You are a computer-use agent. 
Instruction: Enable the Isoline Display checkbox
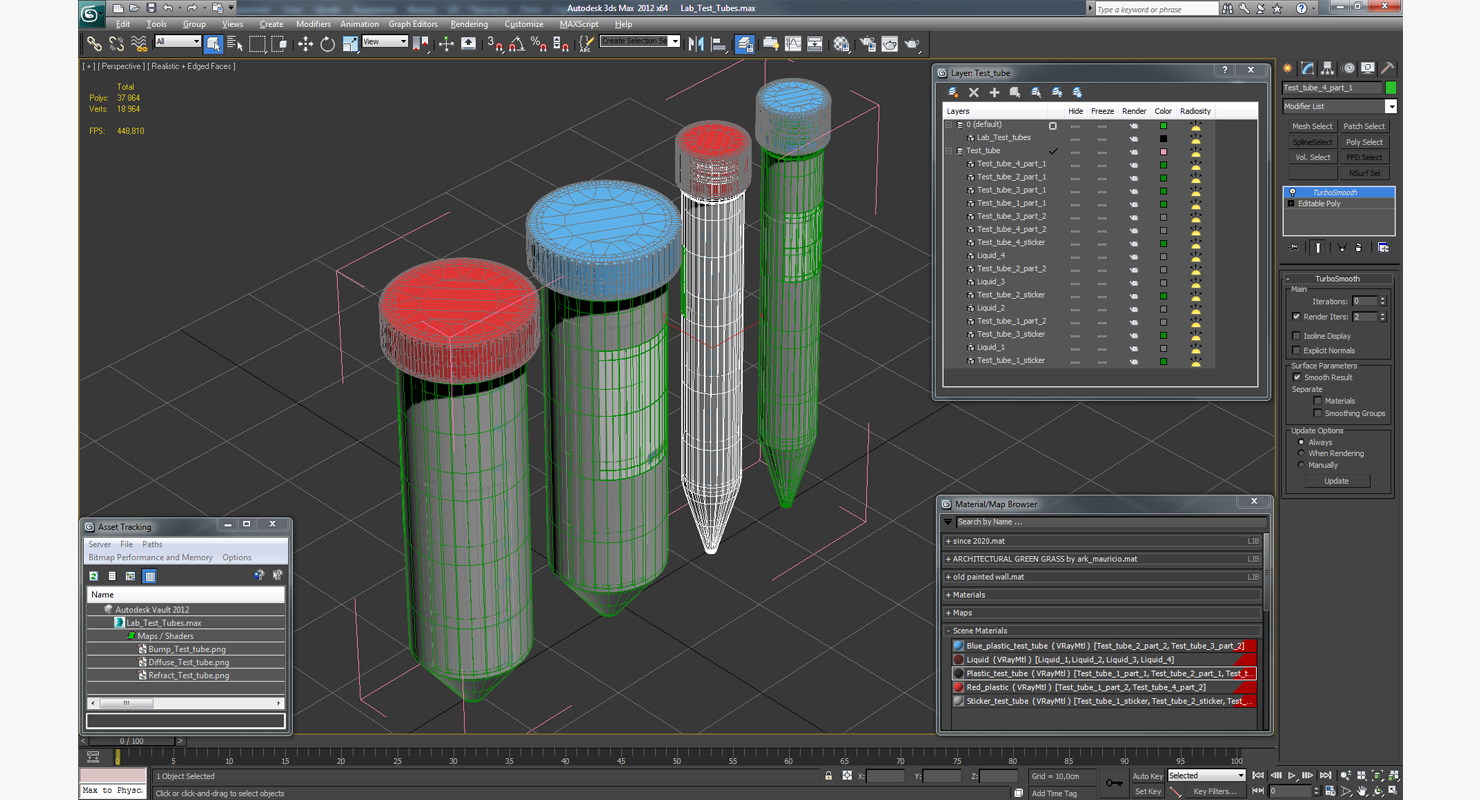[x=1297, y=336]
